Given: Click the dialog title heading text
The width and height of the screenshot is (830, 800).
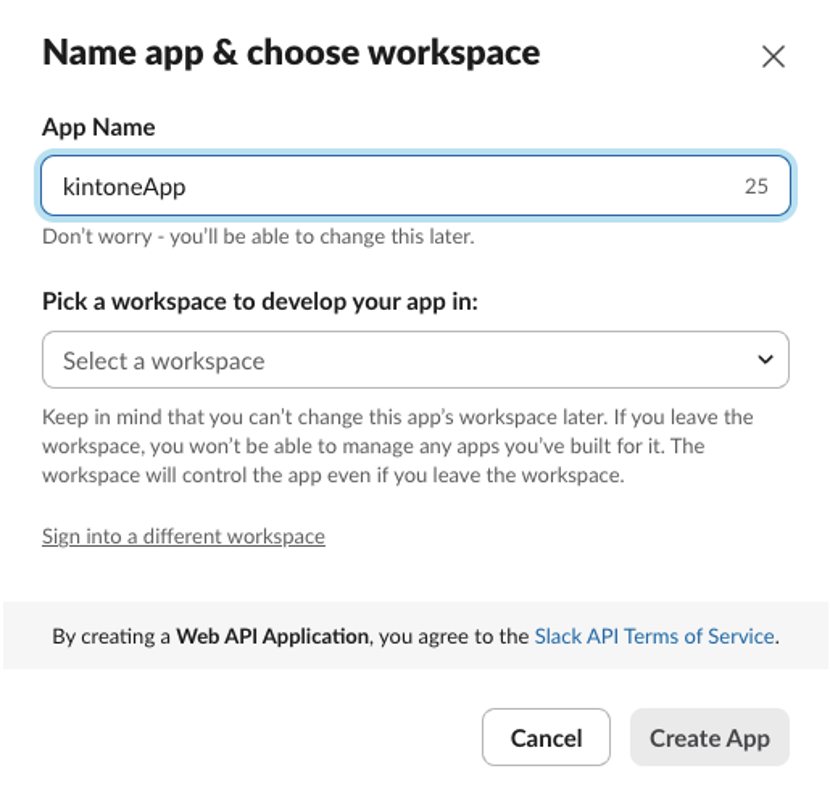Looking at the screenshot, I should pos(291,53).
